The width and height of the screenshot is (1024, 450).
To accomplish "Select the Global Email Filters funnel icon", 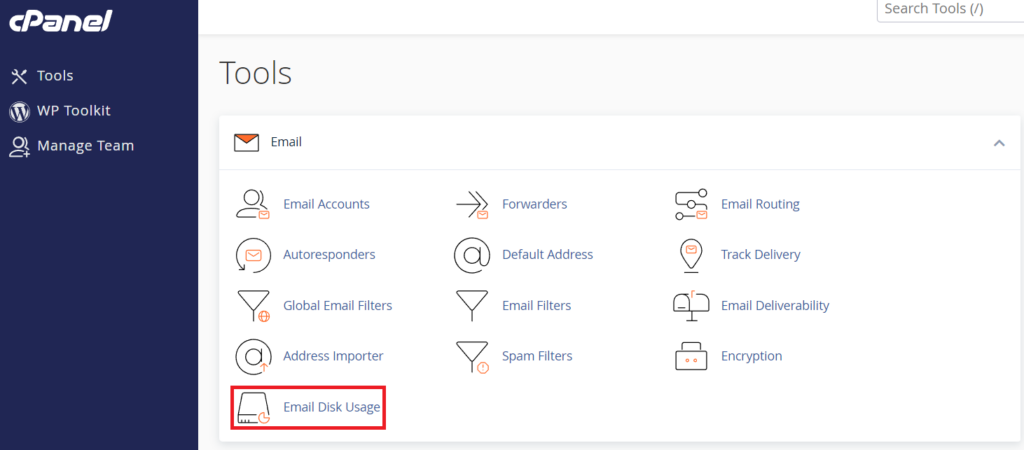I will (x=252, y=306).
